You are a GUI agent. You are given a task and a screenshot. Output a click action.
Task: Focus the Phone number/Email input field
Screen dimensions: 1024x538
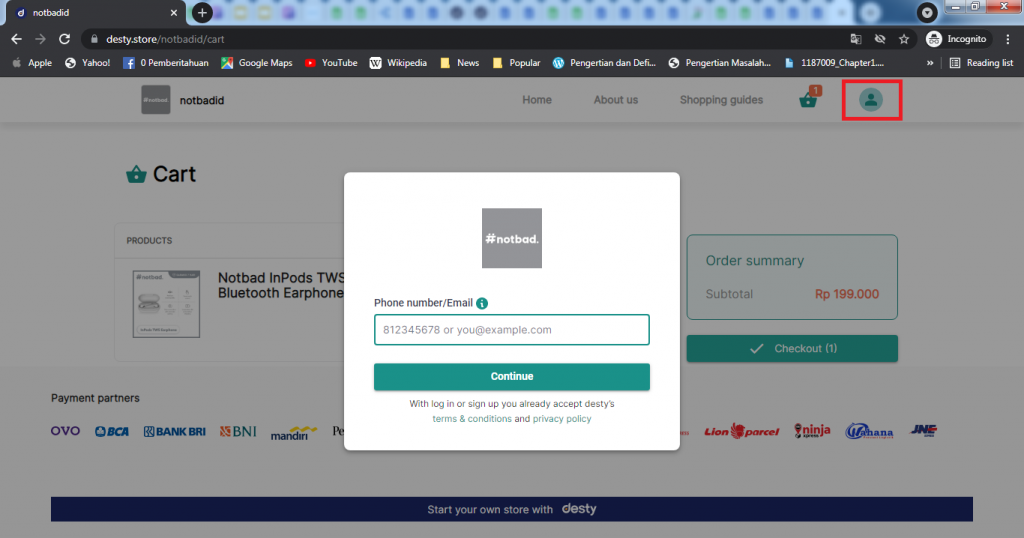(511, 330)
